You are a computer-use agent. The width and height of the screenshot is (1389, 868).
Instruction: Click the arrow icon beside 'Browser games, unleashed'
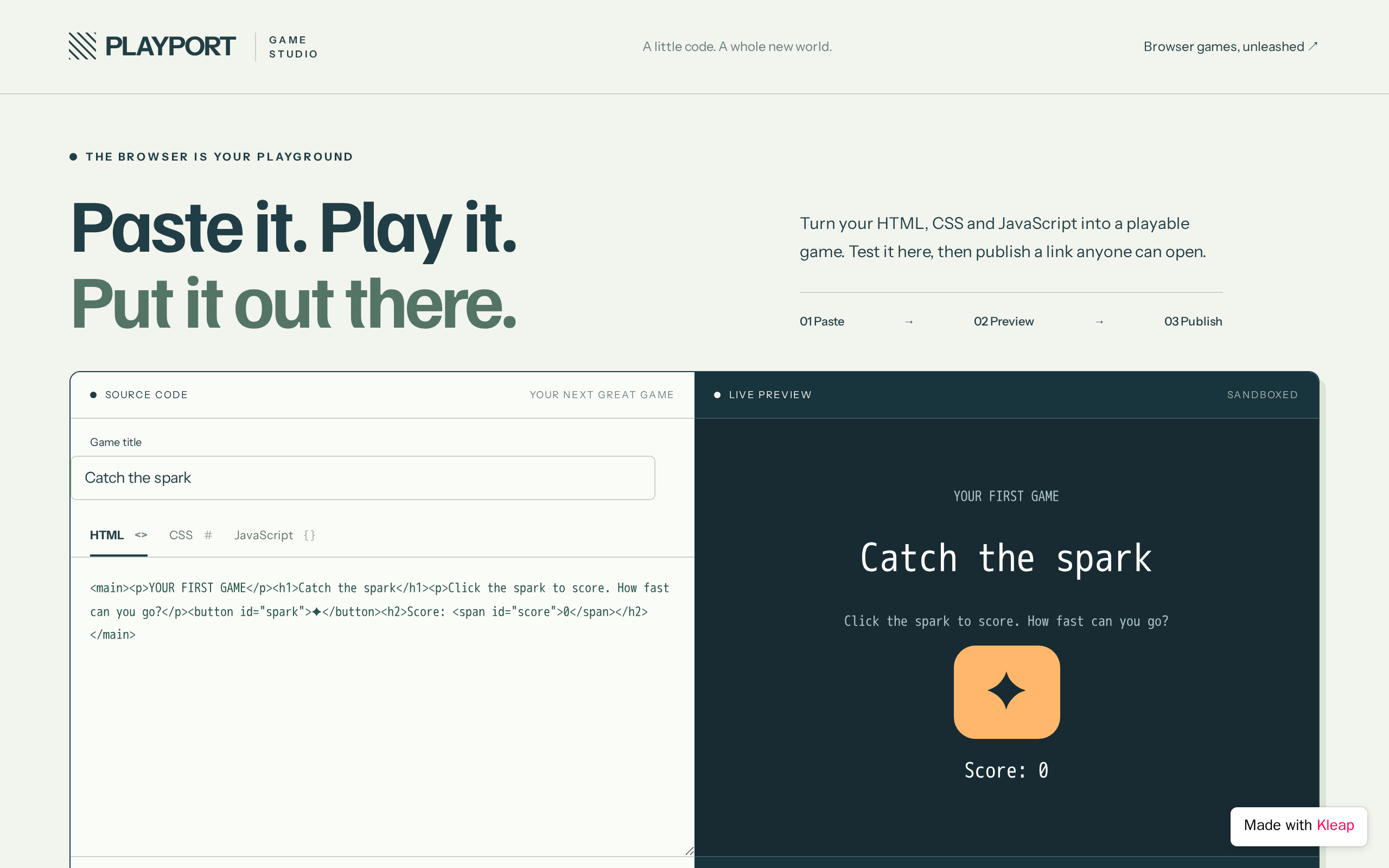click(1312, 47)
